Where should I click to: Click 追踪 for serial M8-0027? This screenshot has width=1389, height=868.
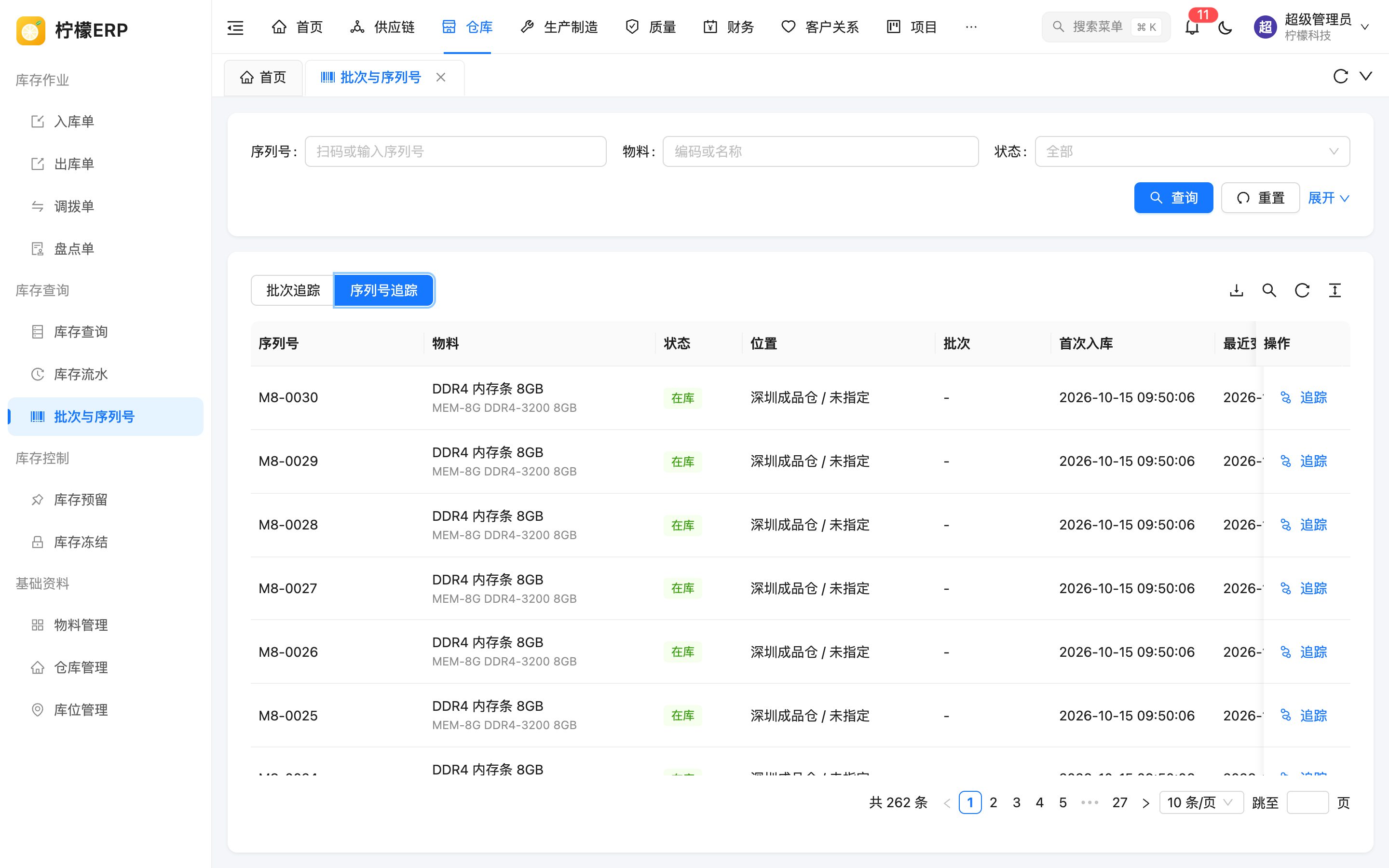(1304, 588)
